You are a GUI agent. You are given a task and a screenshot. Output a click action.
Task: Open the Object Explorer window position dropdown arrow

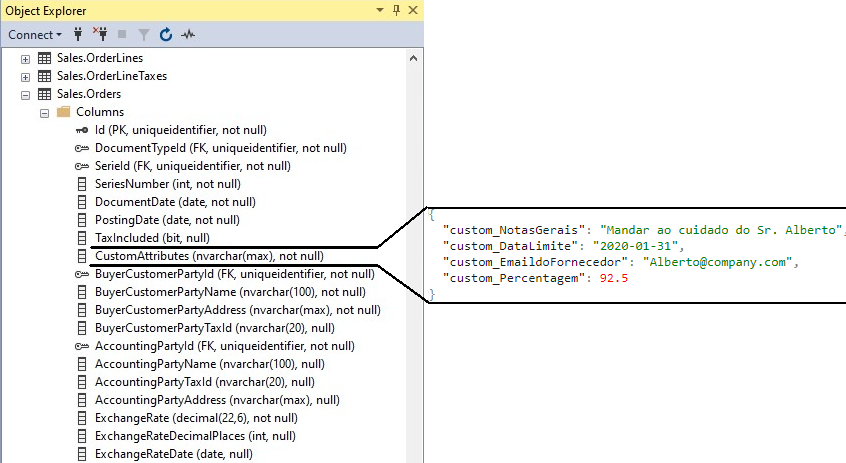(380, 10)
